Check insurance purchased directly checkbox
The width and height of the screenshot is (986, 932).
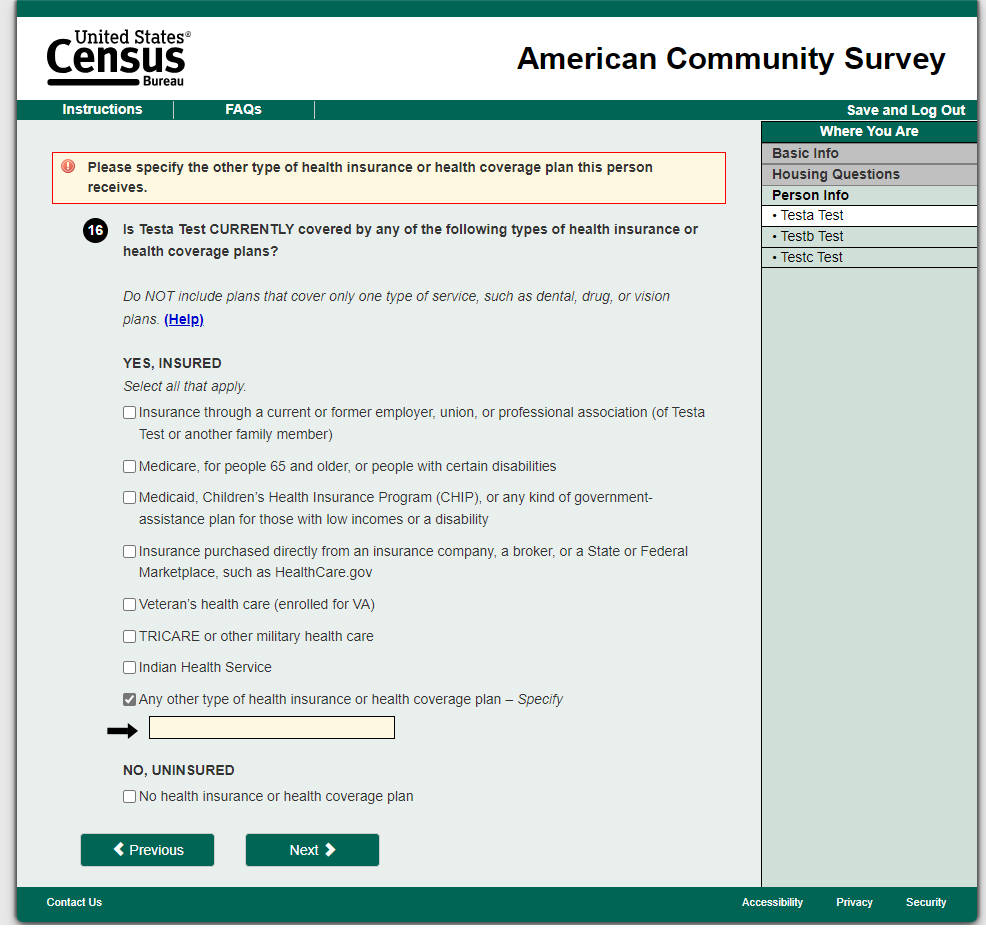[130, 552]
